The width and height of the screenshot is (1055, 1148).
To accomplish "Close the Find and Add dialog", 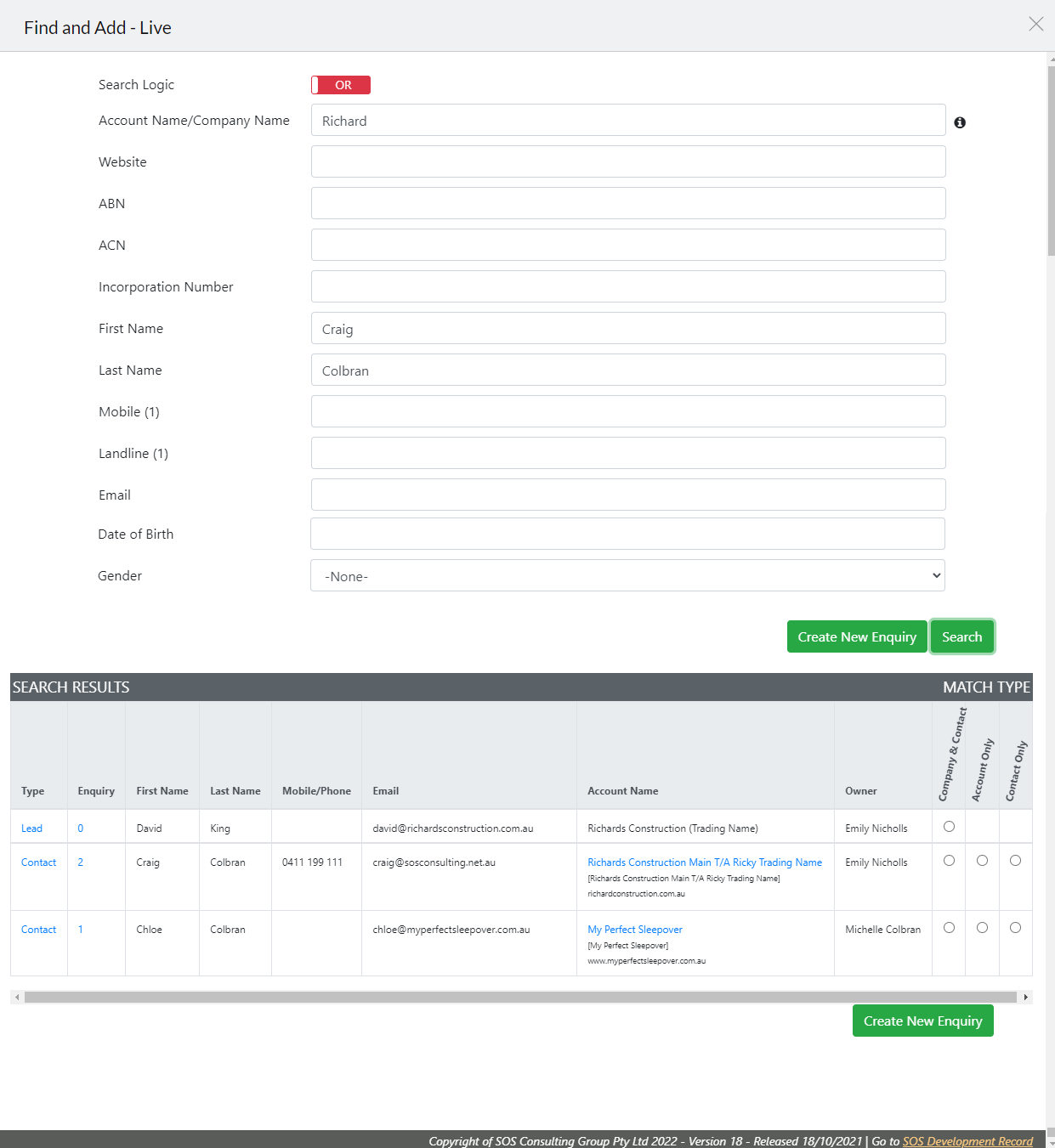I will pyautogui.click(x=1035, y=24).
